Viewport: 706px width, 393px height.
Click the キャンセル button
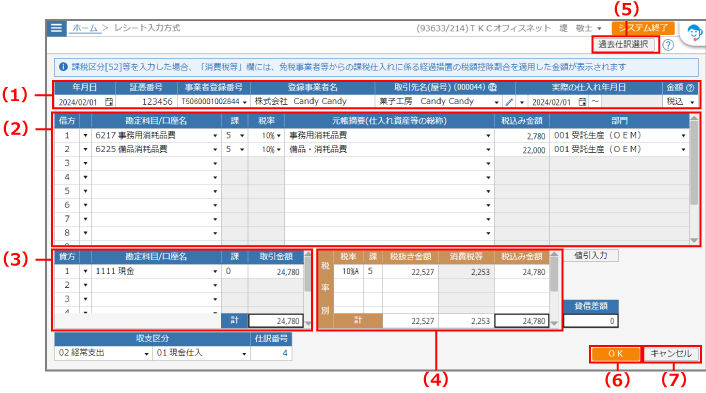(x=670, y=354)
